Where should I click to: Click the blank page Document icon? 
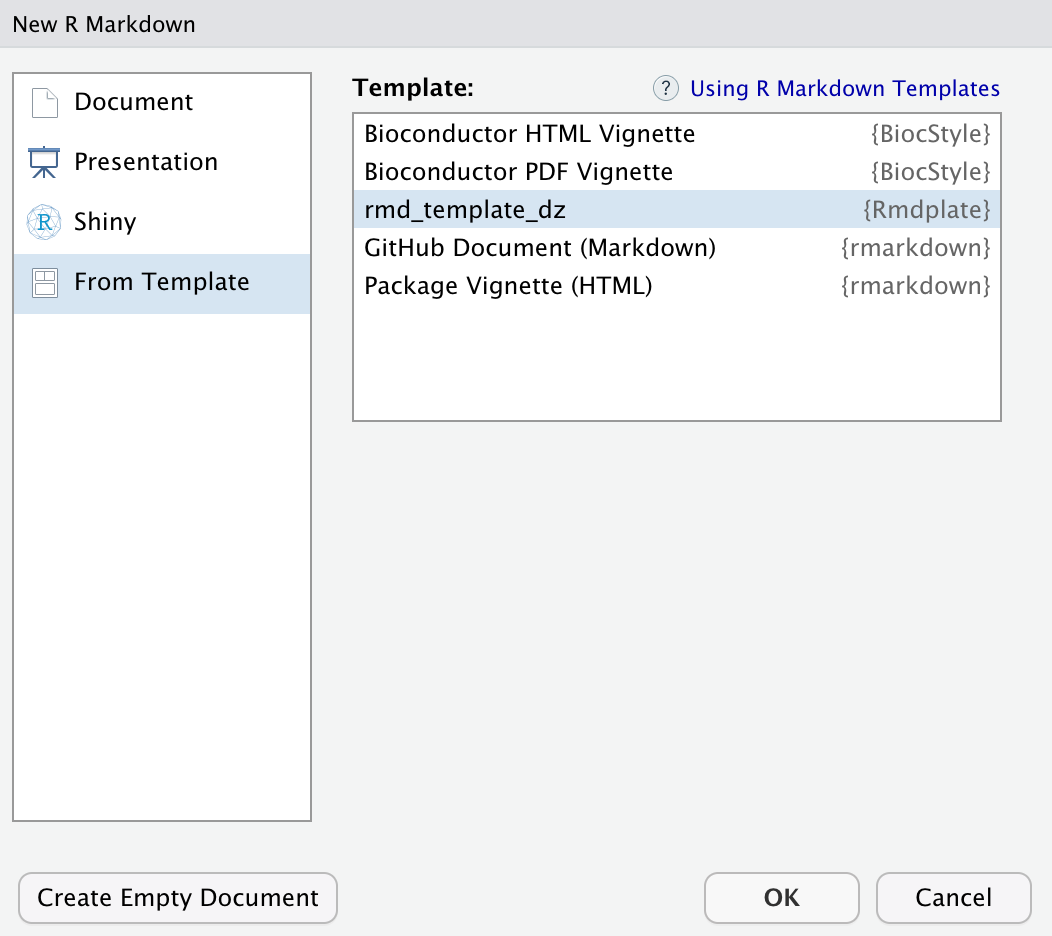[45, 103]
